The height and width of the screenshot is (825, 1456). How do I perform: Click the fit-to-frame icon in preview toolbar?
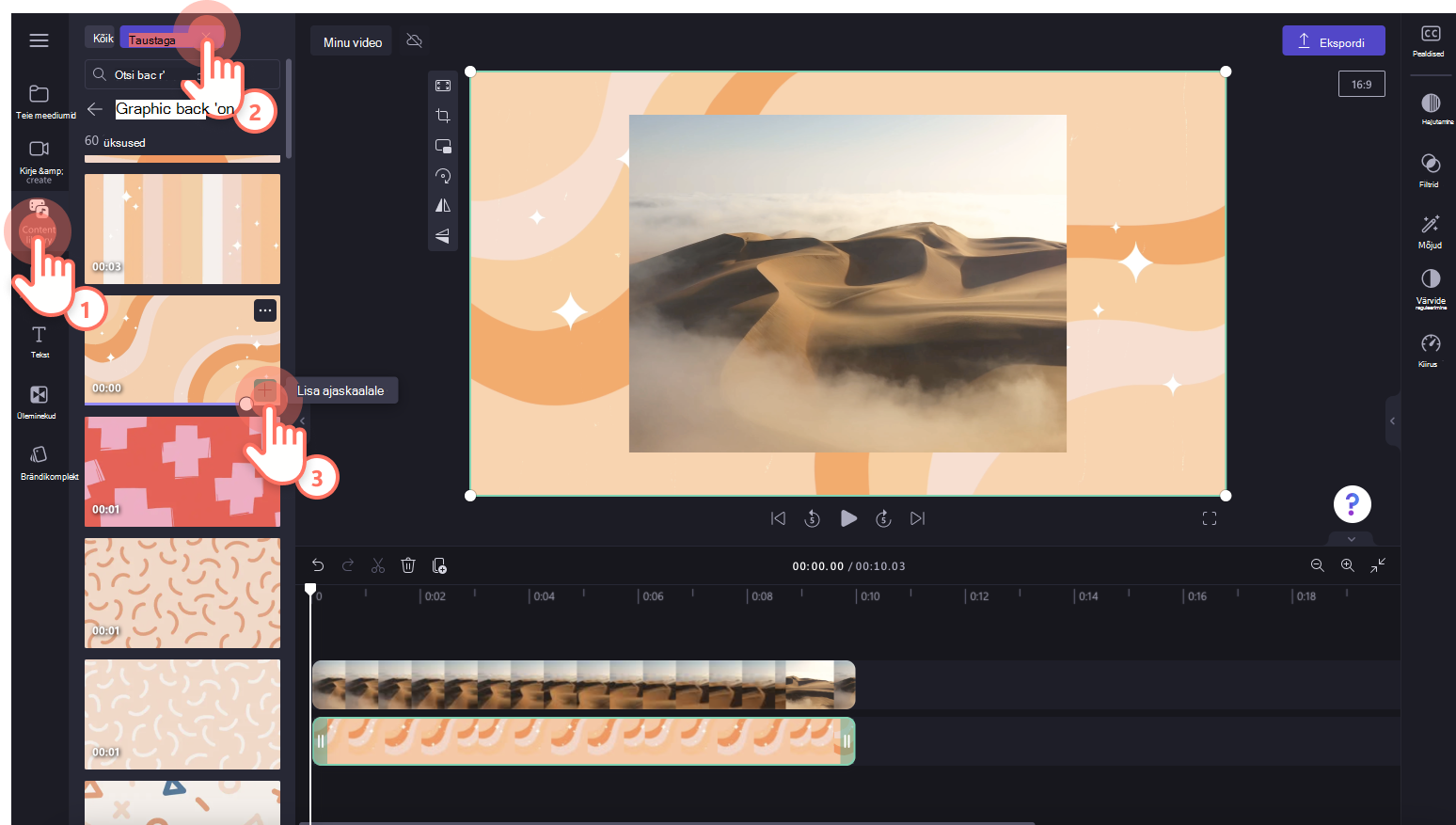click(443, 86)
